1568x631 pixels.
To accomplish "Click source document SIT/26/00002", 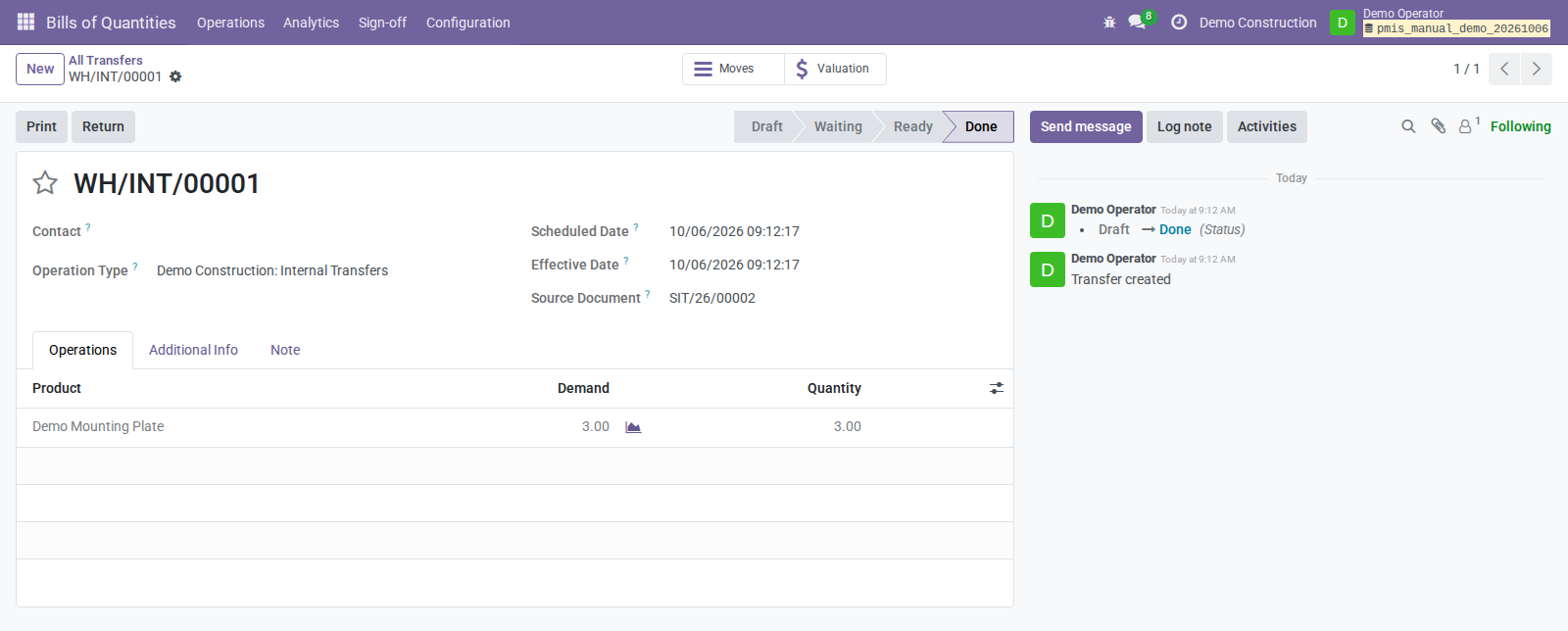I will [x=712, y=298].
